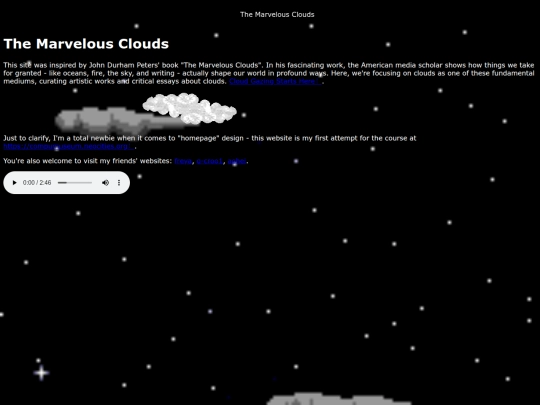Open friend amber's website link
Screen dimensions: 540x405
pyautogui.click(x=237, y=161)
